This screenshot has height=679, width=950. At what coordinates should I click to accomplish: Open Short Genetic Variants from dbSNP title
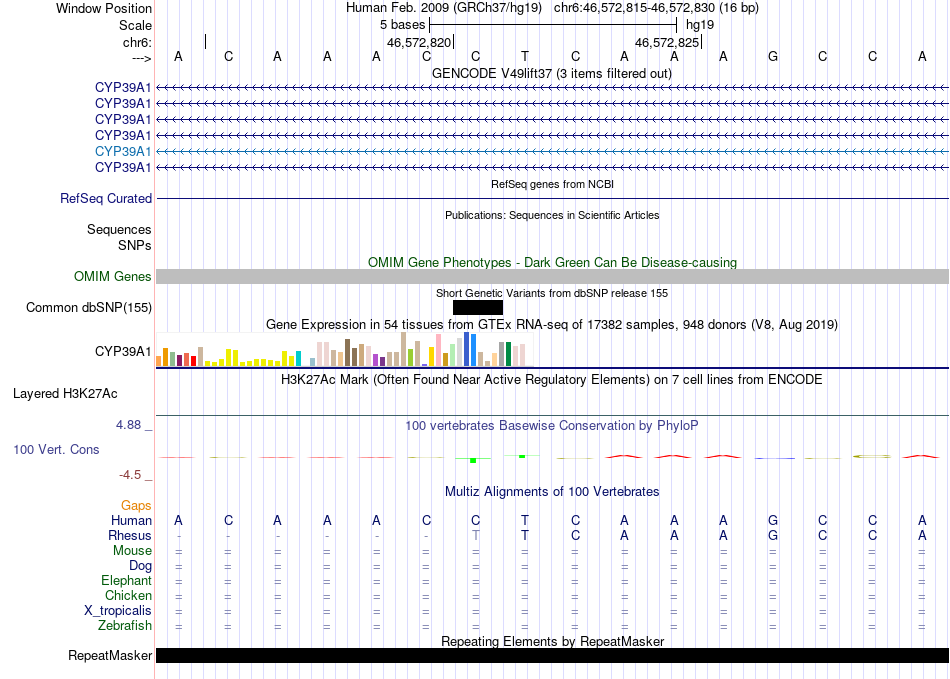point(551,293)
